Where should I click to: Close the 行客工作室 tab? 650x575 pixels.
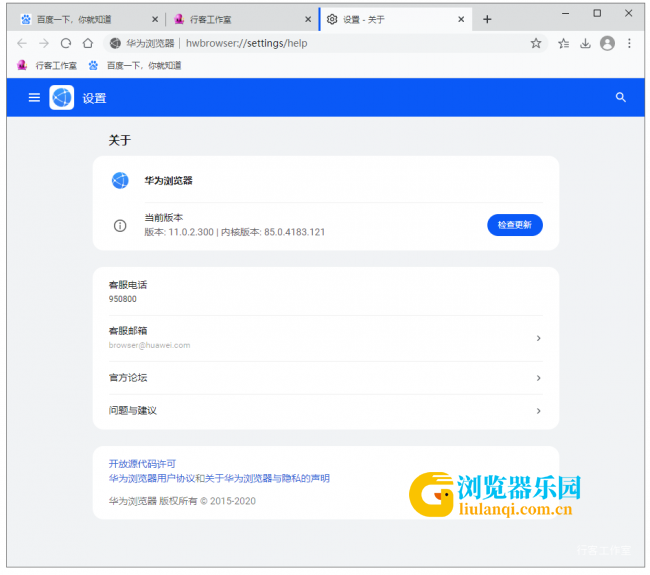pos(308,19)
